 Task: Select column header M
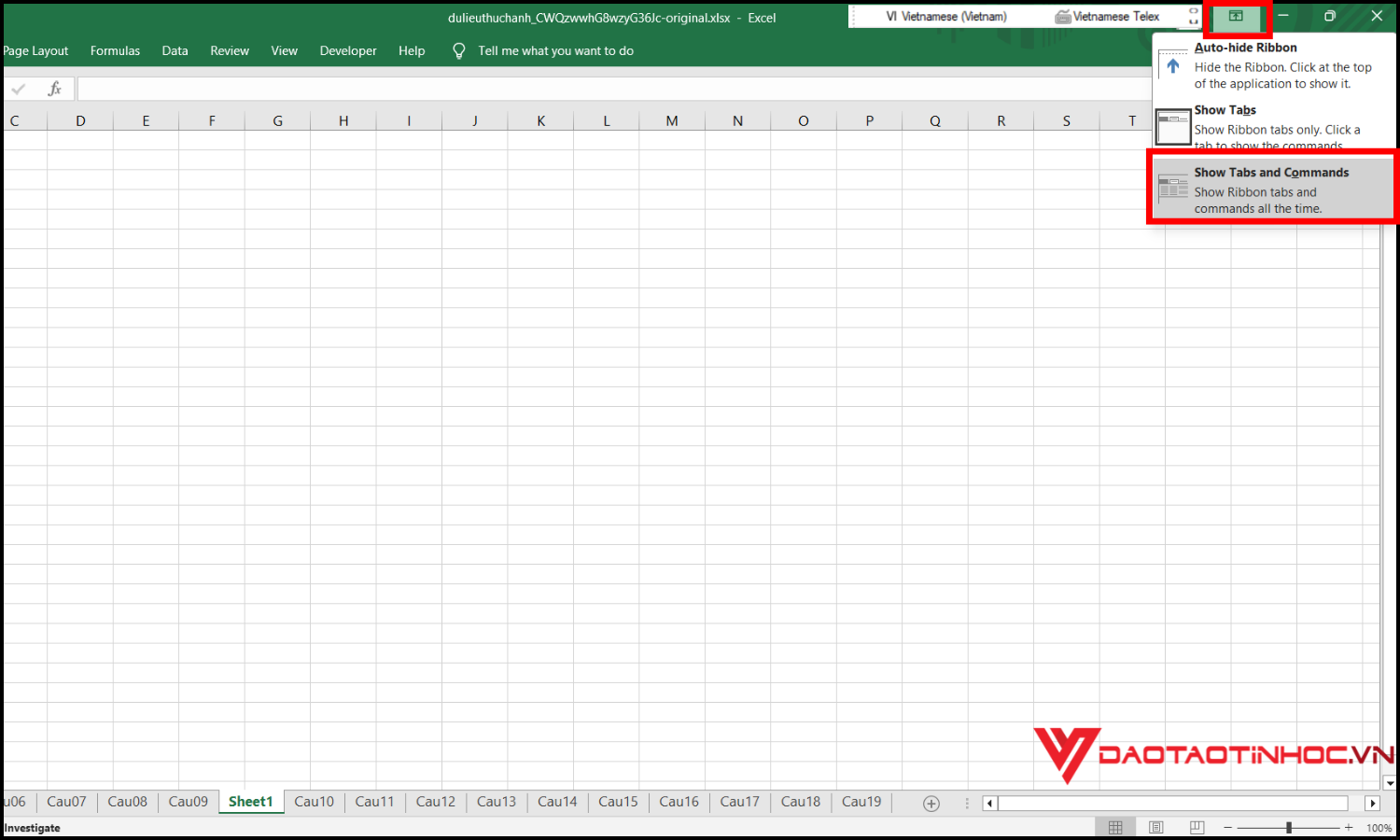672,121
